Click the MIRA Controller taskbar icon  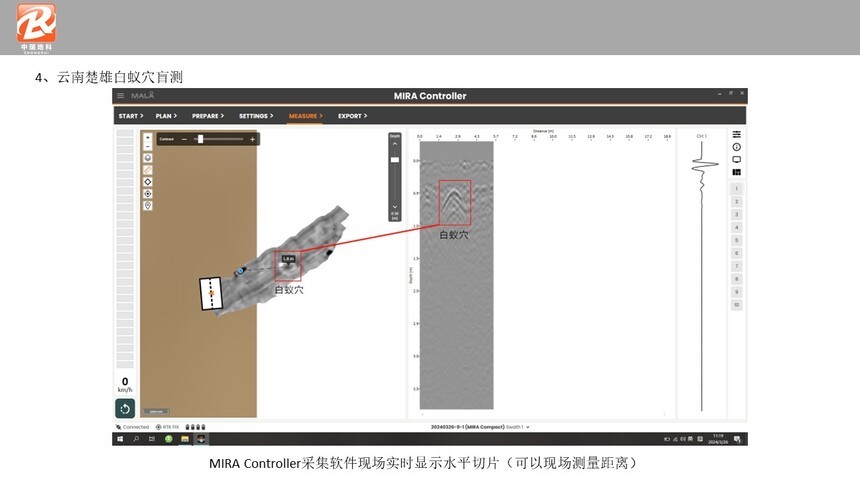tap(201, 439)
